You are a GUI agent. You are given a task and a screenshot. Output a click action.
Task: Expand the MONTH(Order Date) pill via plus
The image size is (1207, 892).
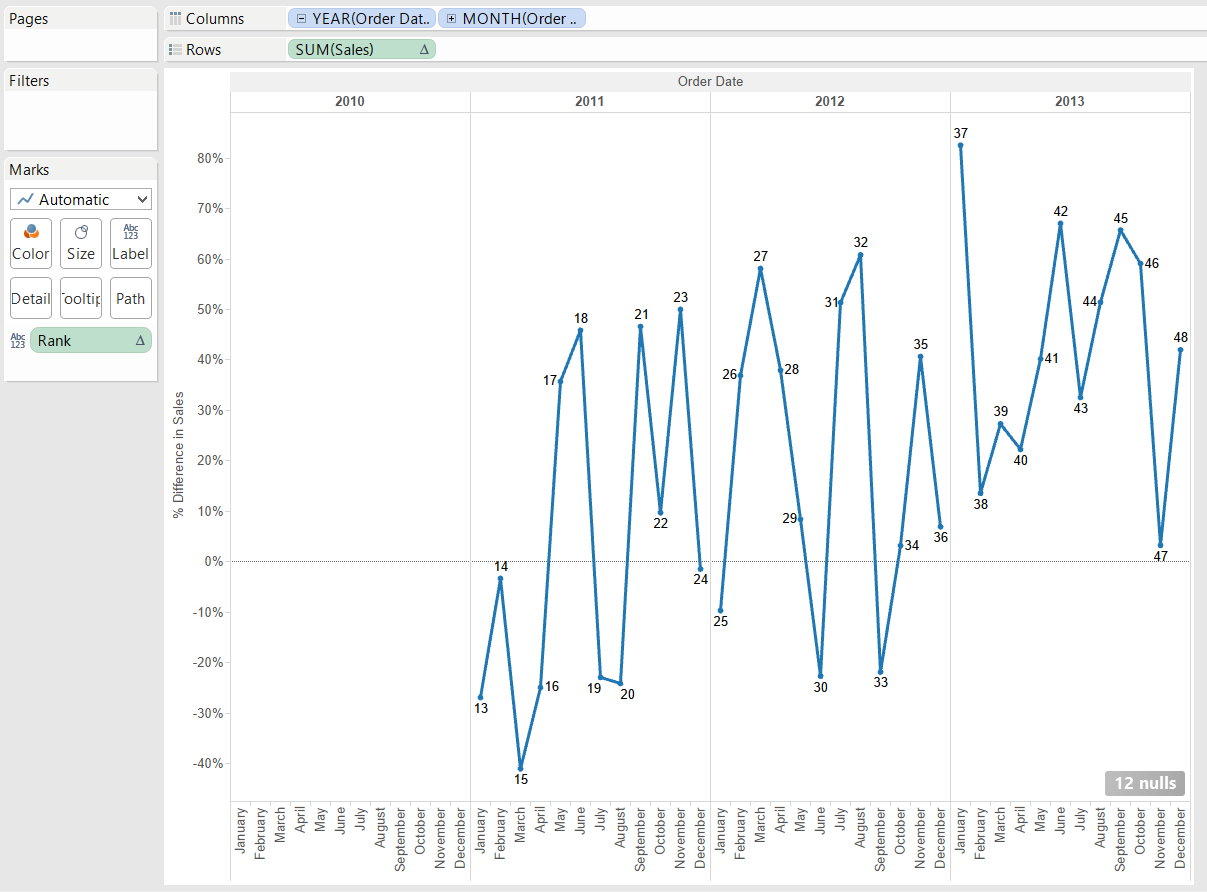452,19
